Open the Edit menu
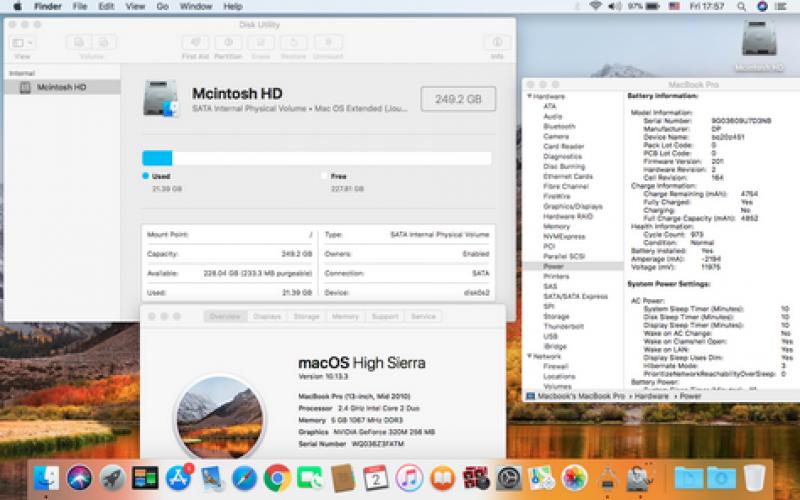This screenshot has width=800, height=500. (x=106, y=7)
